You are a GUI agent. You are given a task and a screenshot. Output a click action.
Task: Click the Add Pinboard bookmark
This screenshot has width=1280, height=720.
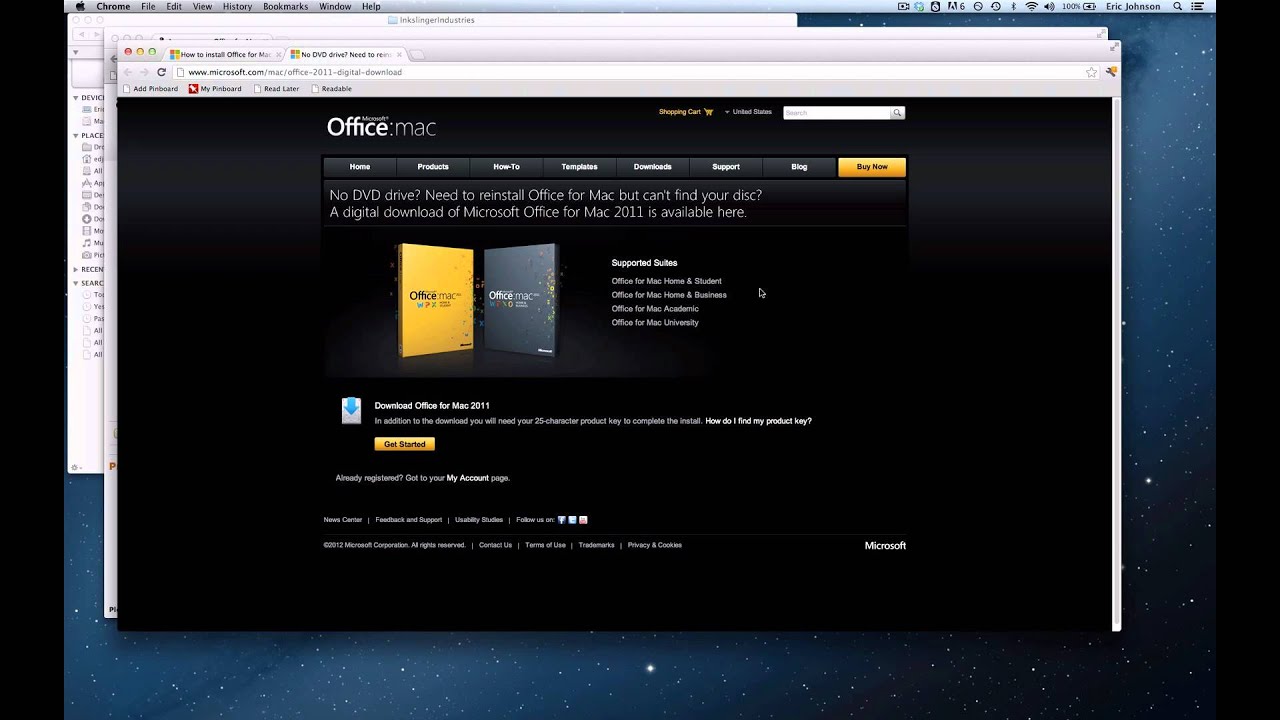click(150, 89)
